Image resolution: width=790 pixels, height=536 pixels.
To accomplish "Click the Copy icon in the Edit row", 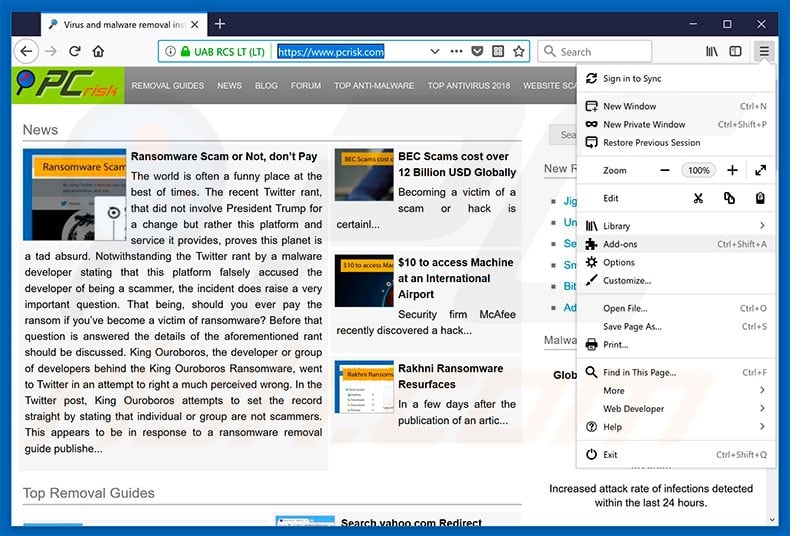I will pyautogui.click(x=729, y=198).
